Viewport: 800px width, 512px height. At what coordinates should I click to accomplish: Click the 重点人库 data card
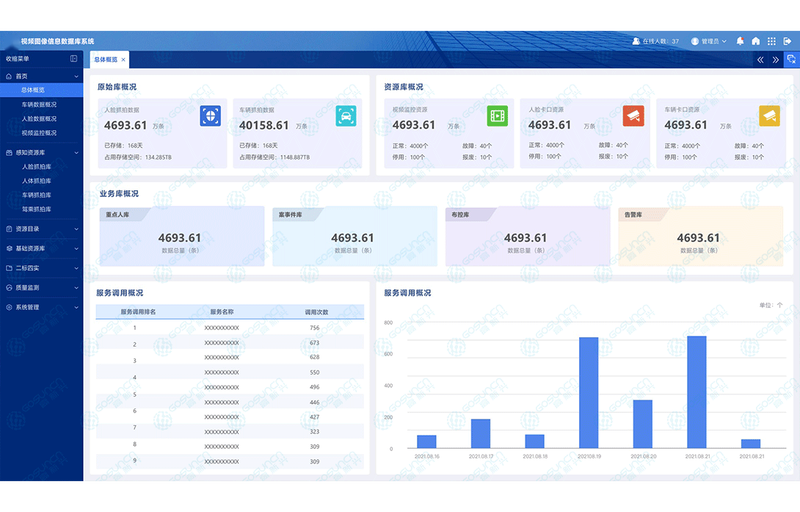click(182, 236)
